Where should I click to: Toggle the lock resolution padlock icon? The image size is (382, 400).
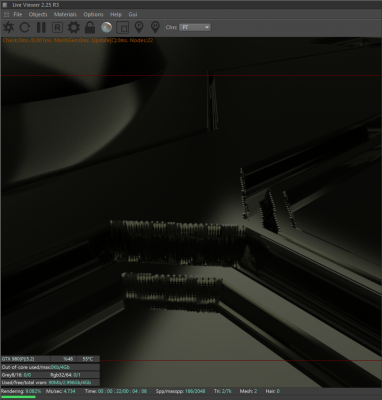tap(90, 27)
